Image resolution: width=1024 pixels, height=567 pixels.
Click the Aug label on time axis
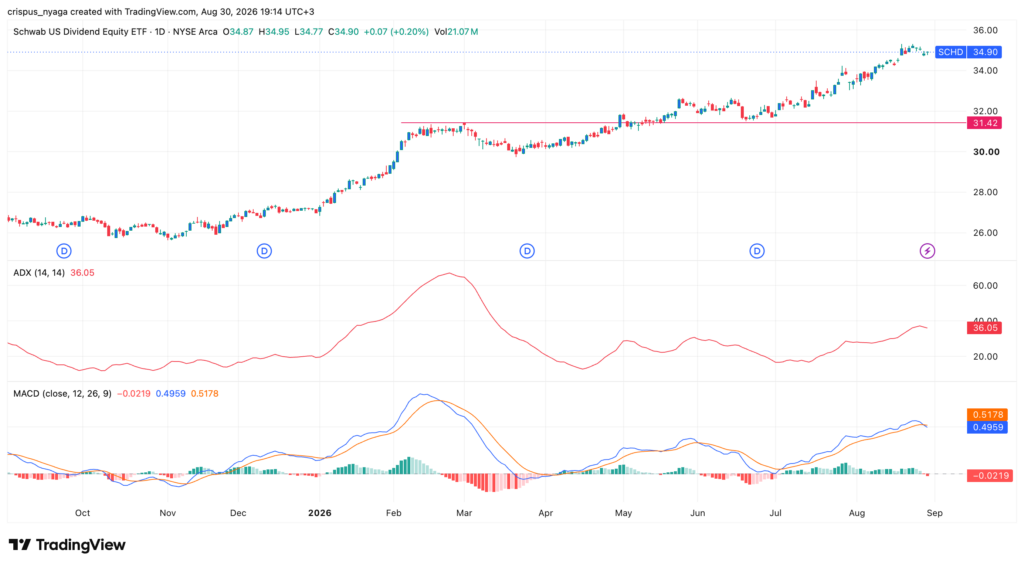pyautogui.click(x=857, y=513)
